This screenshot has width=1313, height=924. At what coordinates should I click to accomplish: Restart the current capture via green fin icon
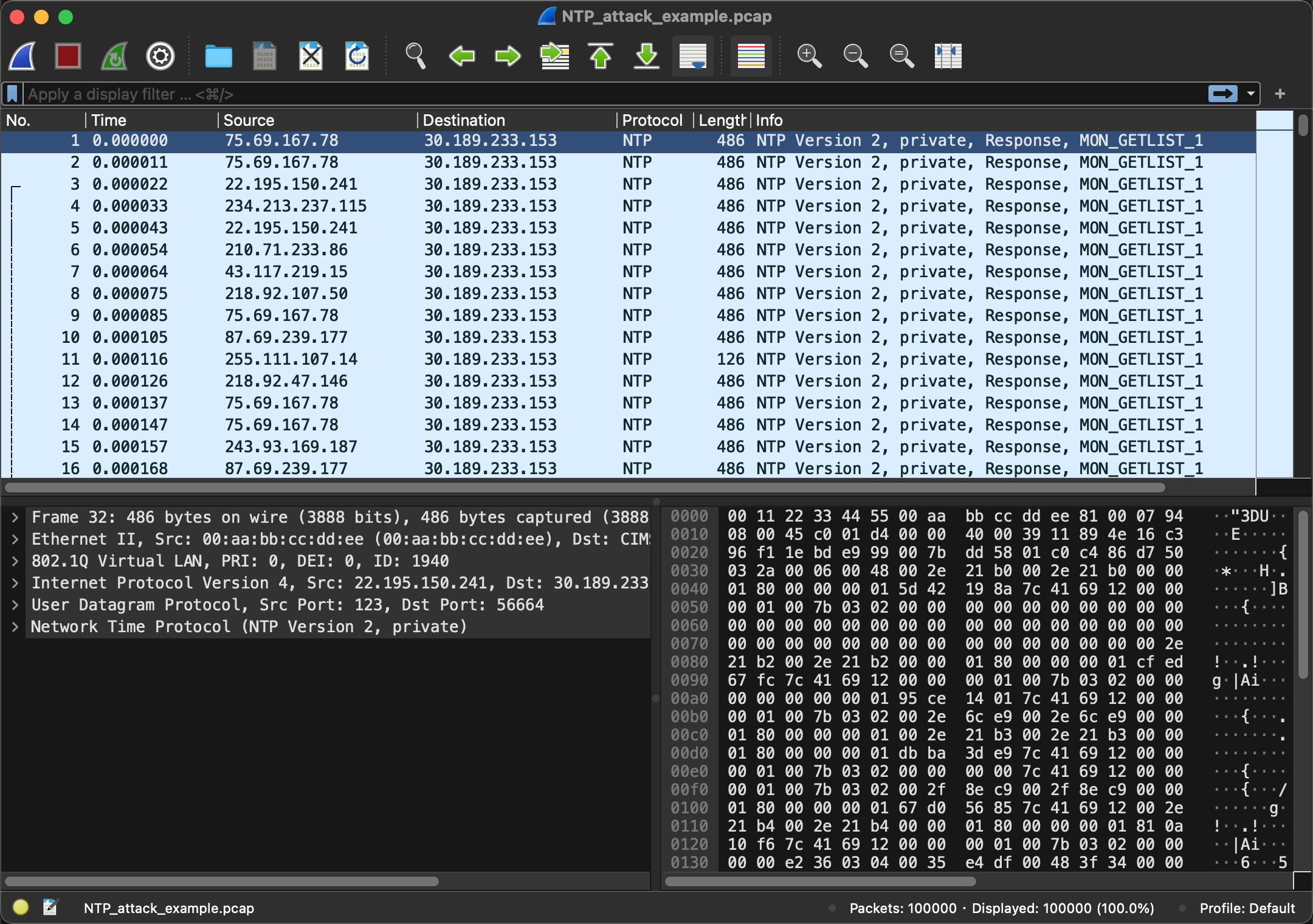coord(114,56)
